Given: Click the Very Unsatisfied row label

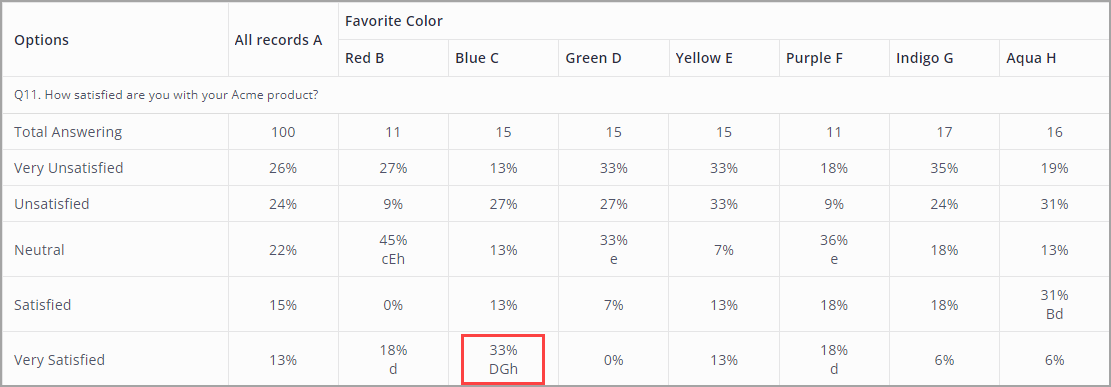Looking at the screenshot, I should tap(69, 168).
